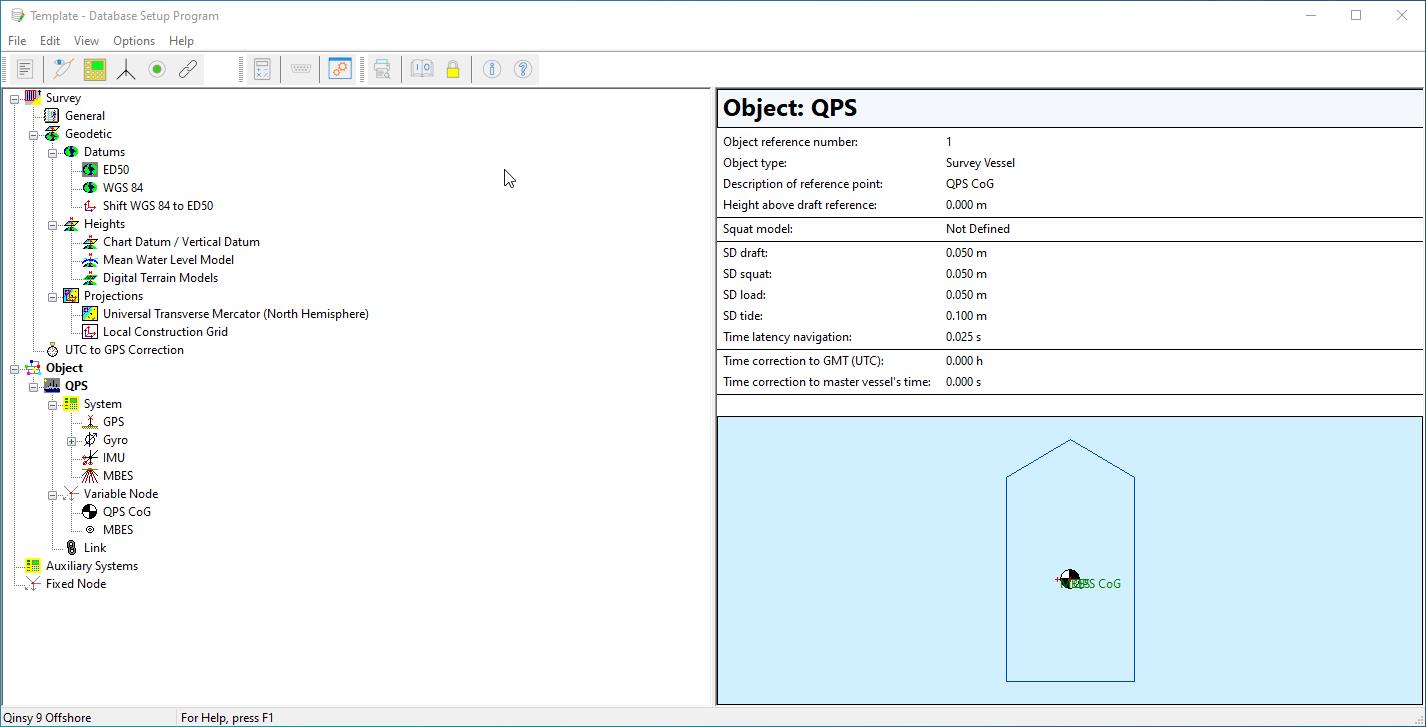Click the blue info toolbar icon

(x=492, y=69)
